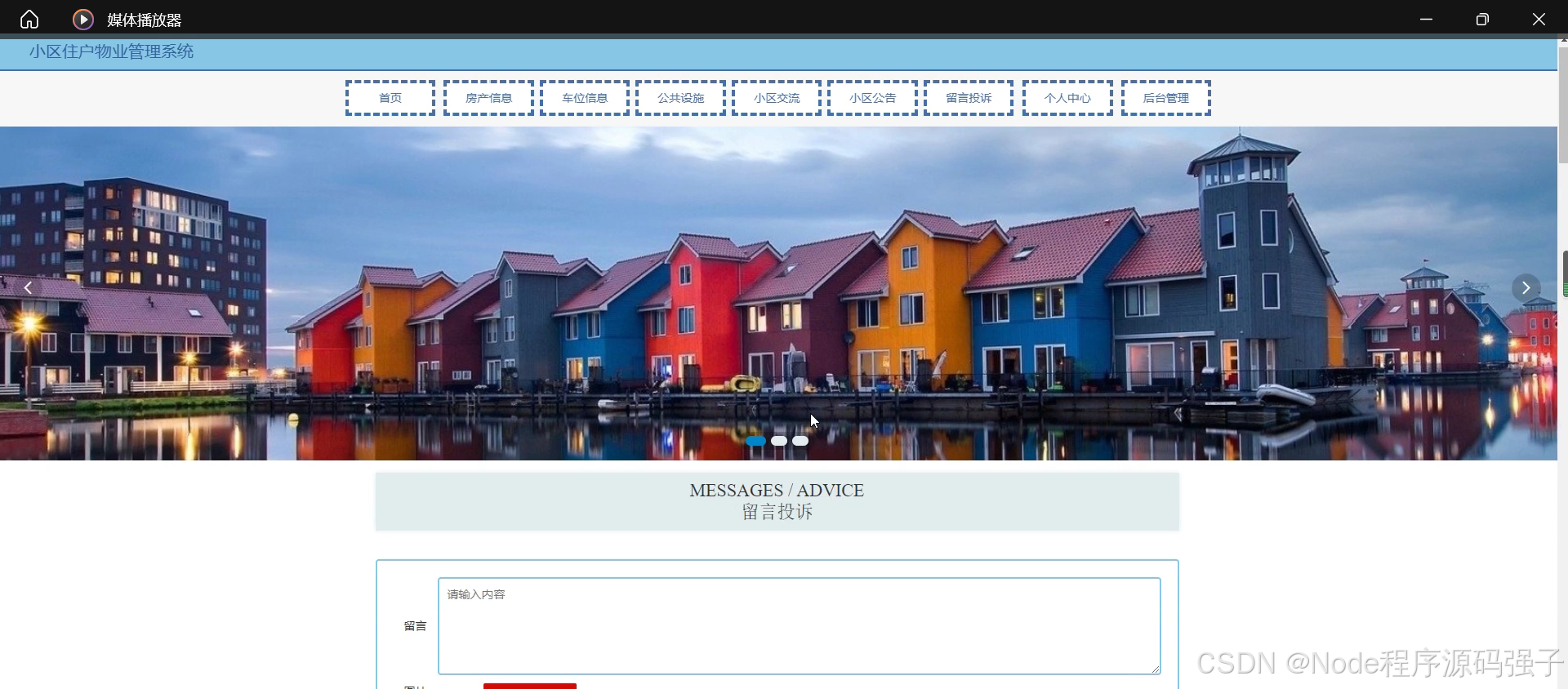1568x689 pixels.
Task: Select the first carousel indicator dot
Action: [x=756, y=441]
